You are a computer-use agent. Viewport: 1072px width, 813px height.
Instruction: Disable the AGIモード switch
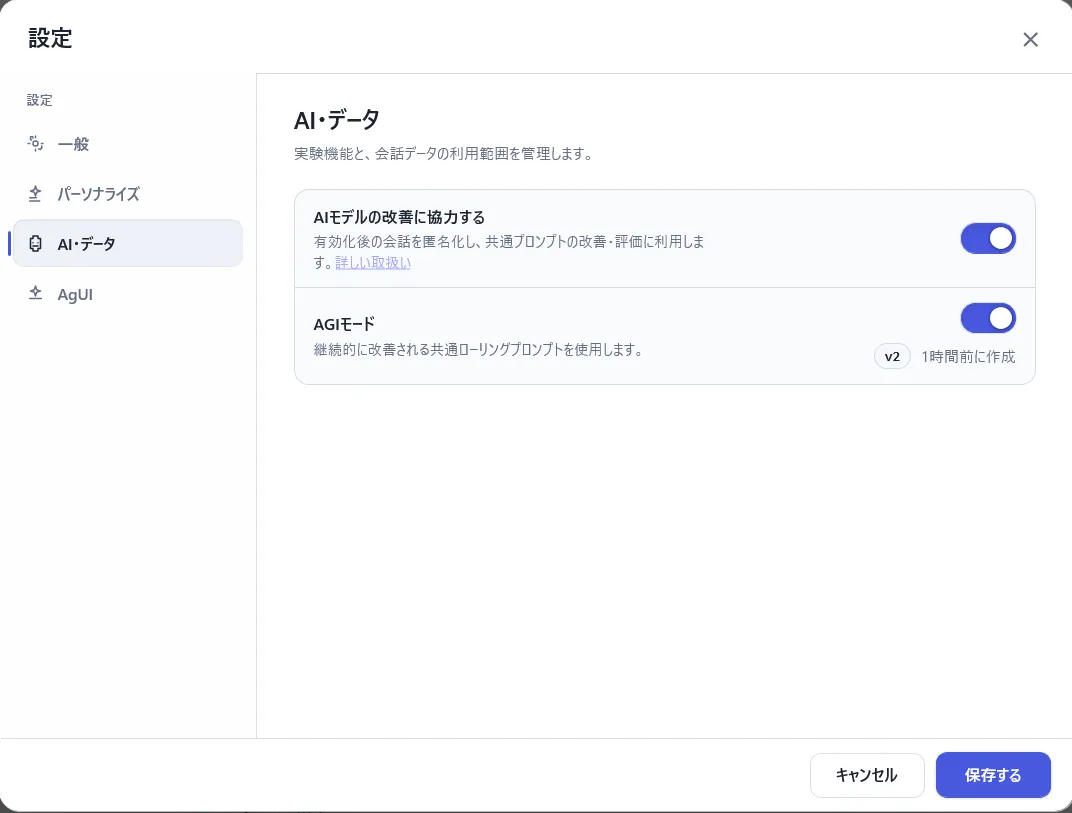[988, 318]
